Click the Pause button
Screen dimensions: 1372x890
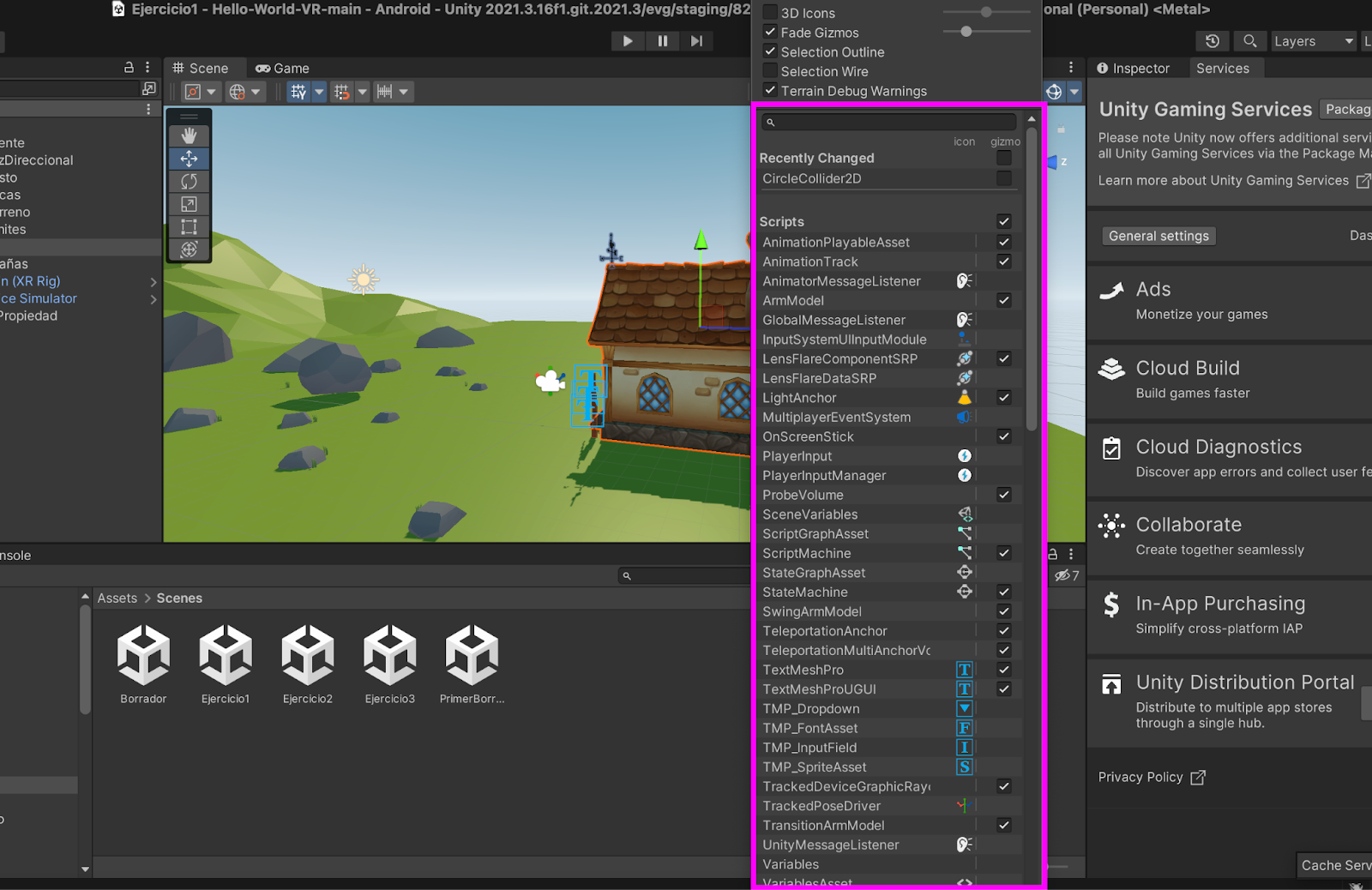pyautogui.click(x=662, y=40)
